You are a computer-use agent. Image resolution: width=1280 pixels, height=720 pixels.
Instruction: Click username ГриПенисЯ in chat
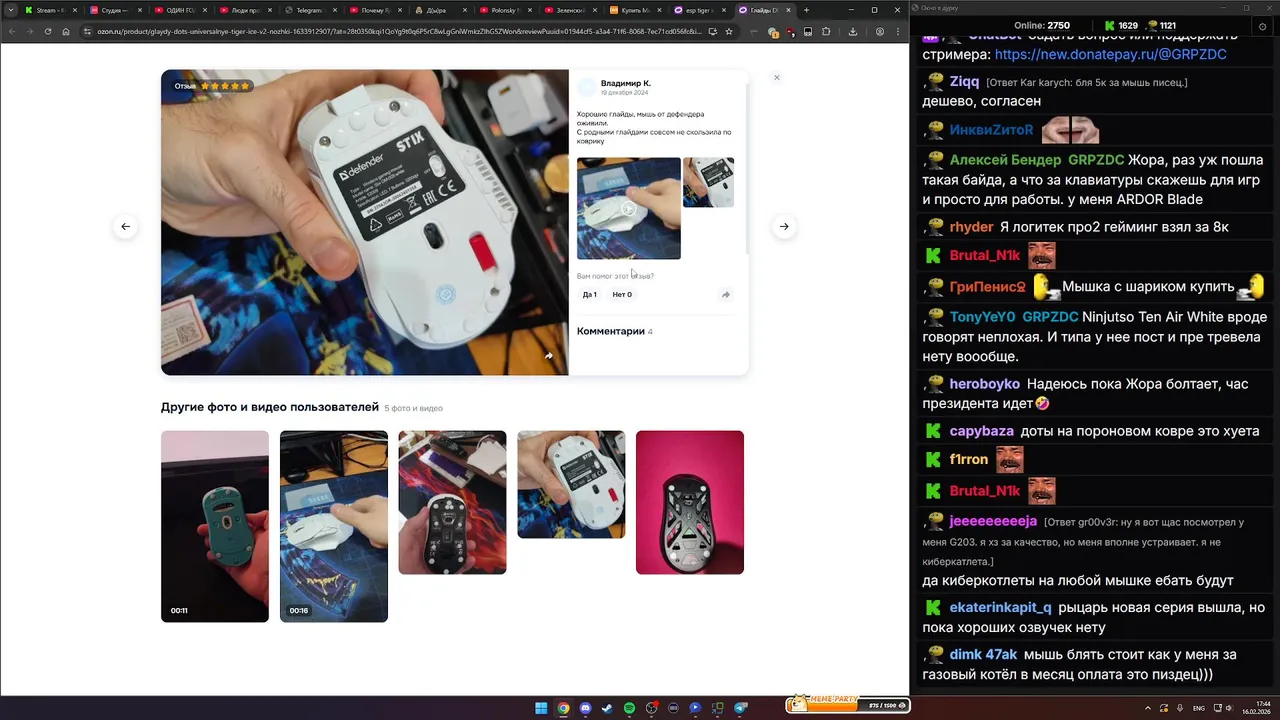pyautogui.click(x=987, y=287)
